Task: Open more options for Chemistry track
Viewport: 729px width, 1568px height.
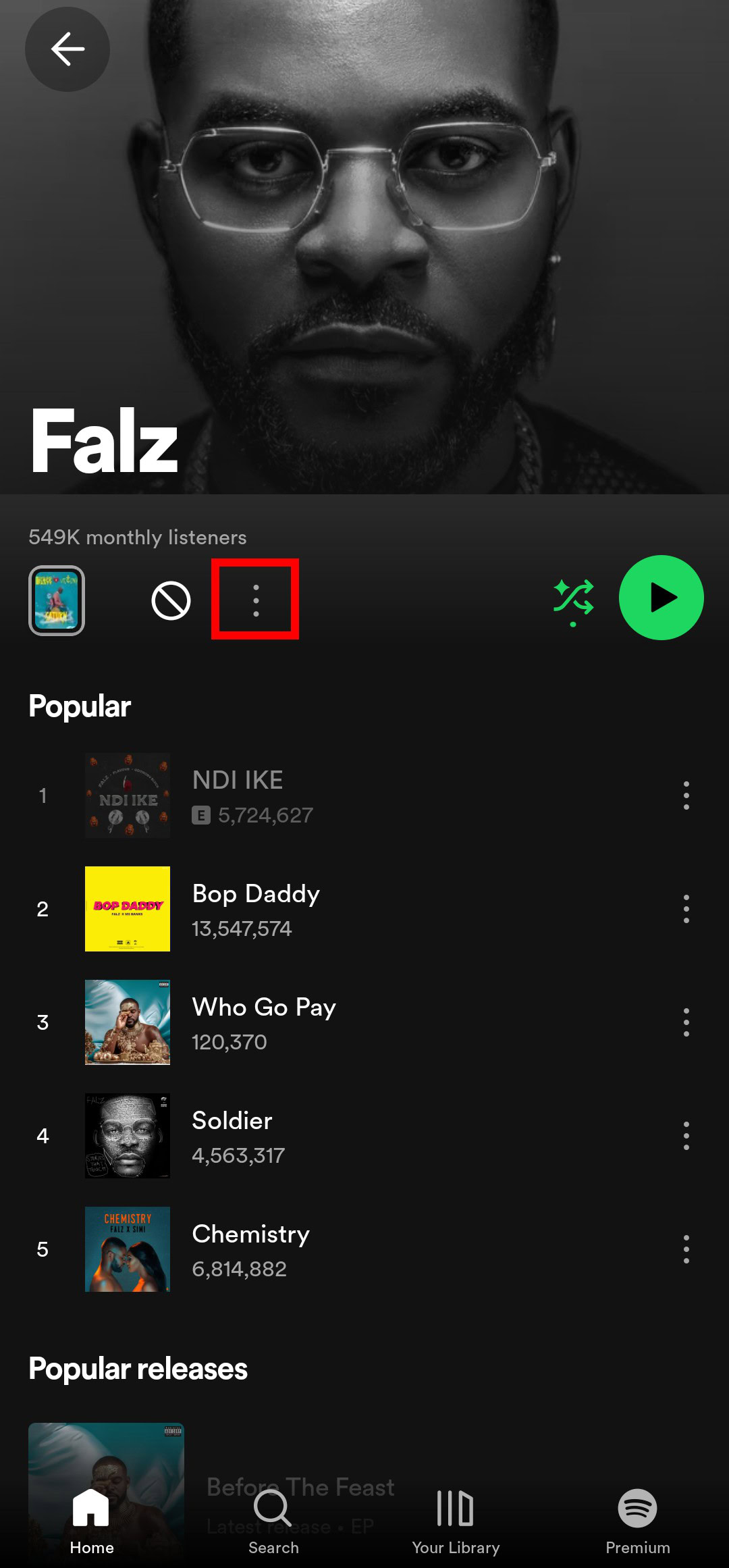Action: coord(686,1249)
